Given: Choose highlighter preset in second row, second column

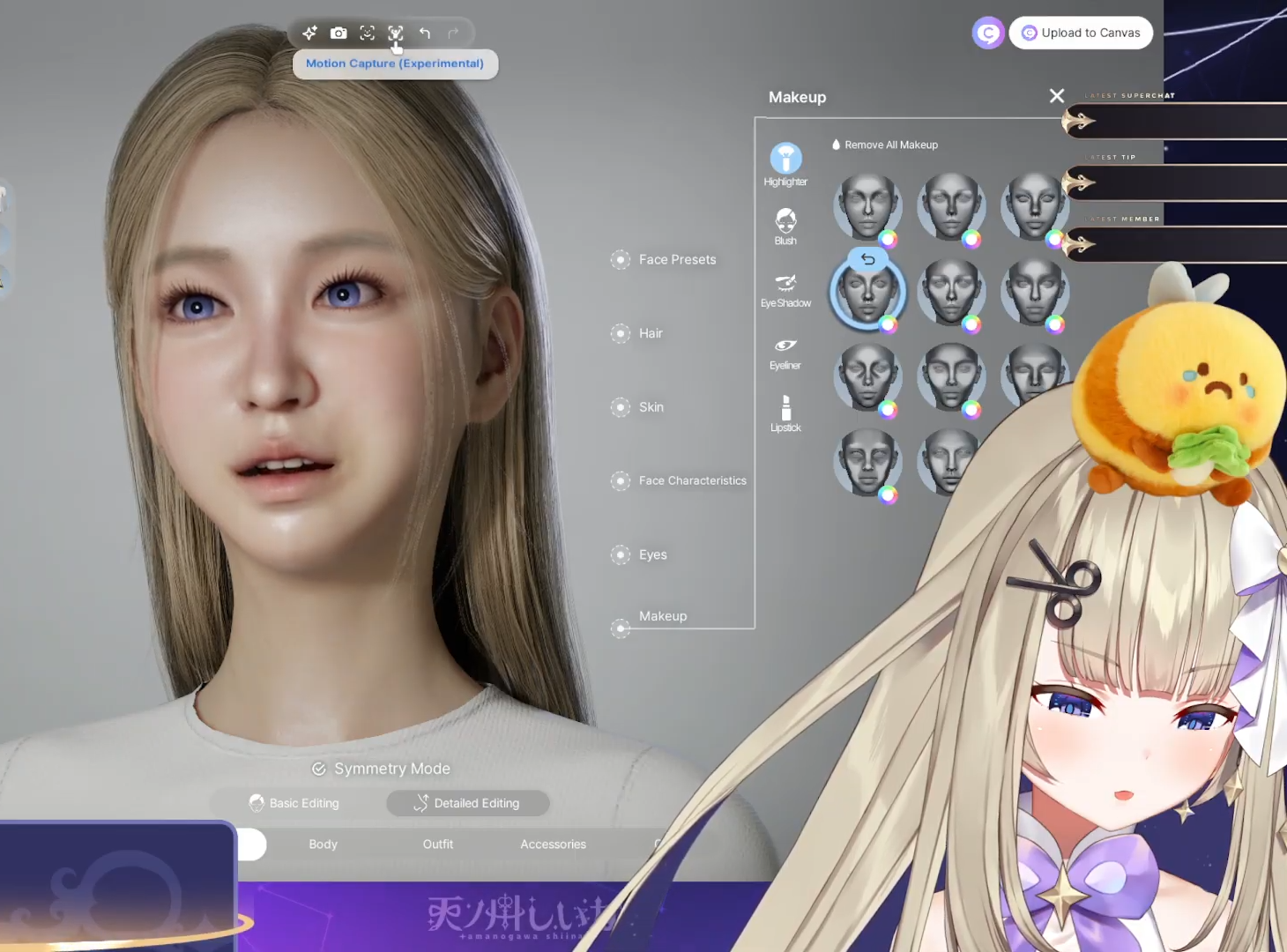Looking at the screenshot, I should pyautogui.click(x=951, y=292).
